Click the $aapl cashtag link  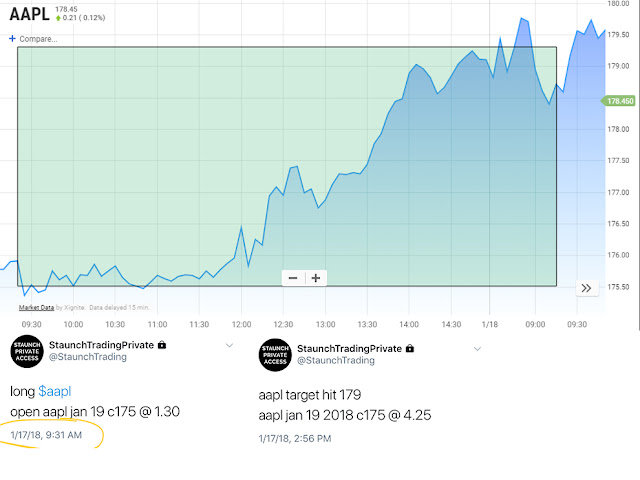[x=55, y=391]
